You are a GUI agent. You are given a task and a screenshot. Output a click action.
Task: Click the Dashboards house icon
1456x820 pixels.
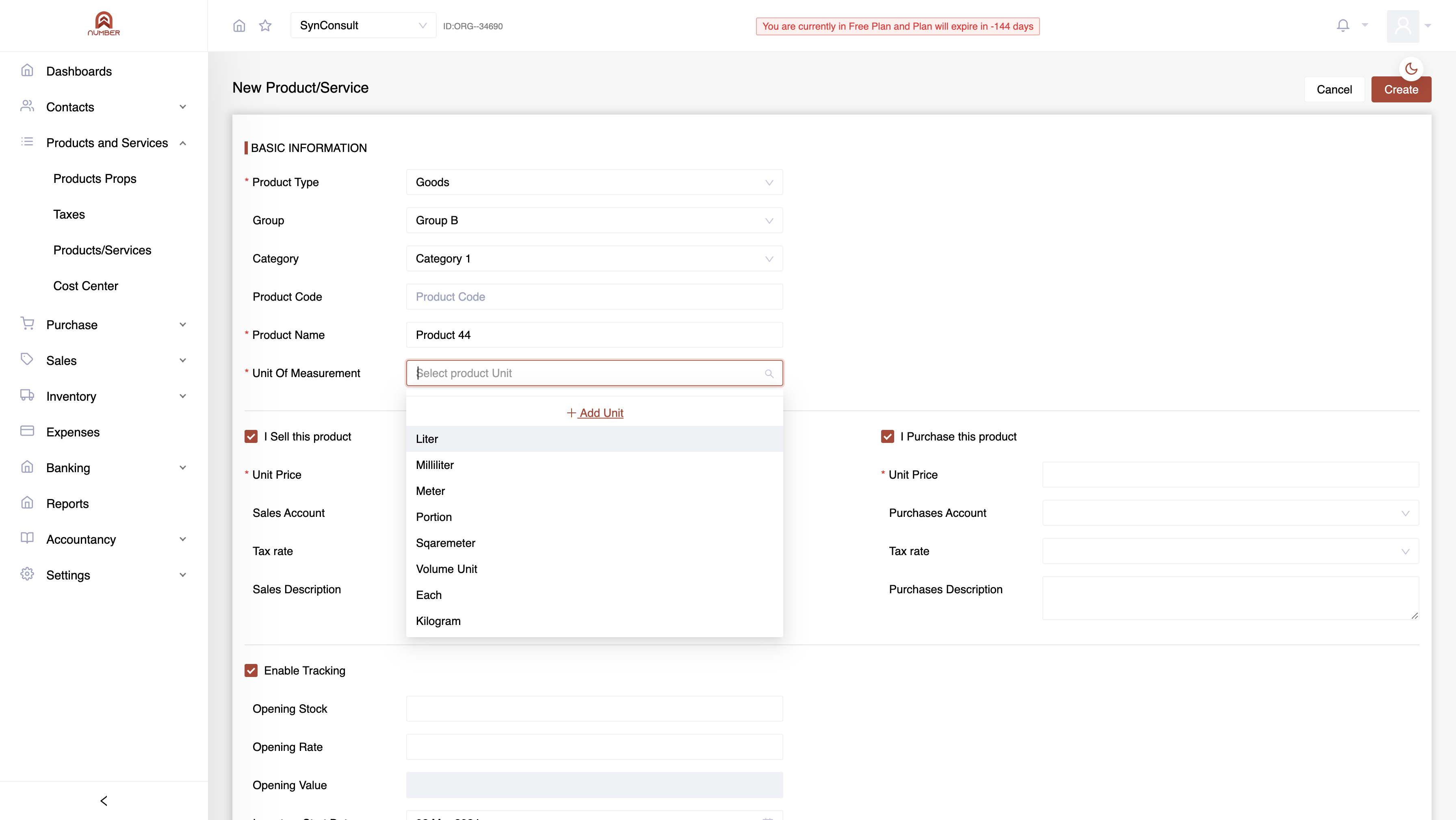click(x=27, y=71)
